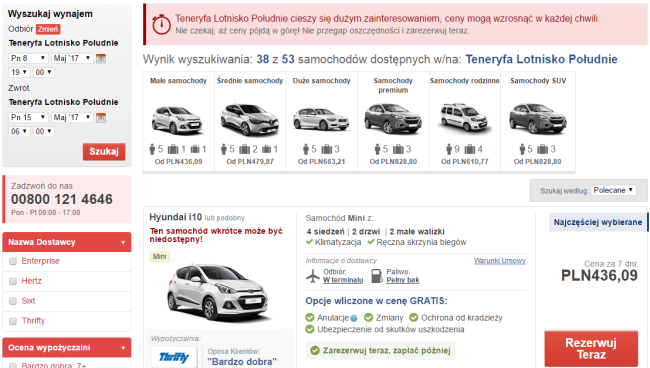Screen dimensions: 650x368
Task: Click the passenger icon under Samochody rodzinne
Action: [449, 149]
